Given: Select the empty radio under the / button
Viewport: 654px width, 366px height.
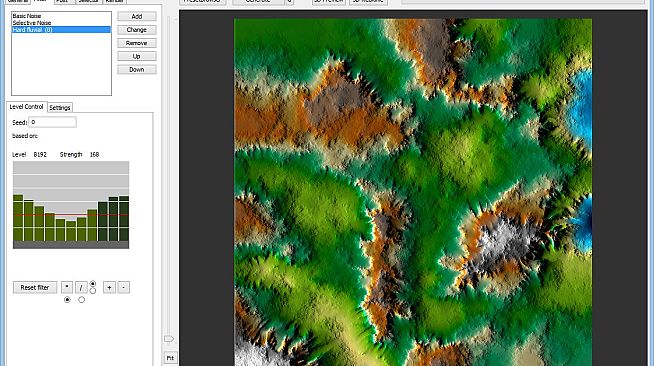Looking at the screenshot, I should click(x=81, y=300).
